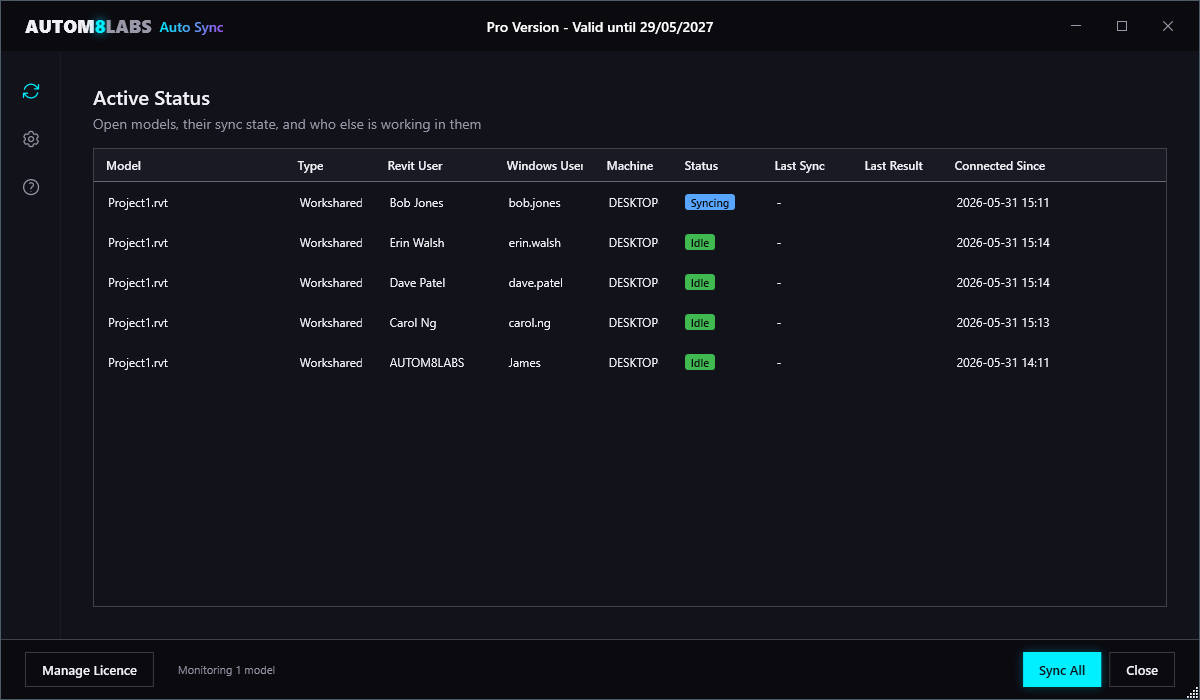This screenshot has width=1200, height=700.
Task: Sort by the Machine column header
Action: pos(630,166)
